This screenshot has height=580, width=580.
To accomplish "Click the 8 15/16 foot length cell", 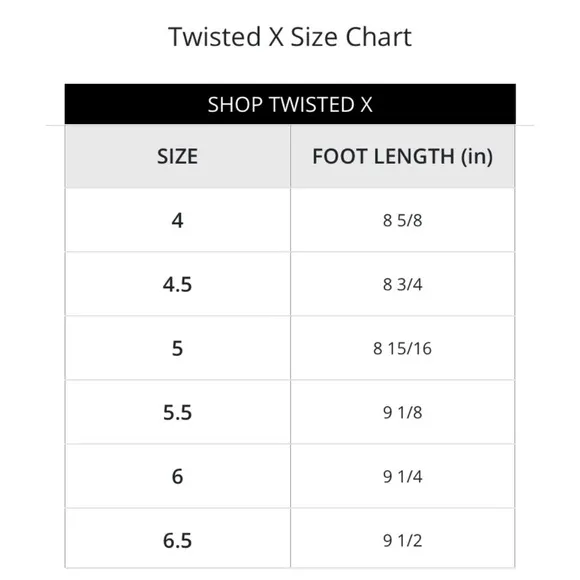I will tap(402, 348).
